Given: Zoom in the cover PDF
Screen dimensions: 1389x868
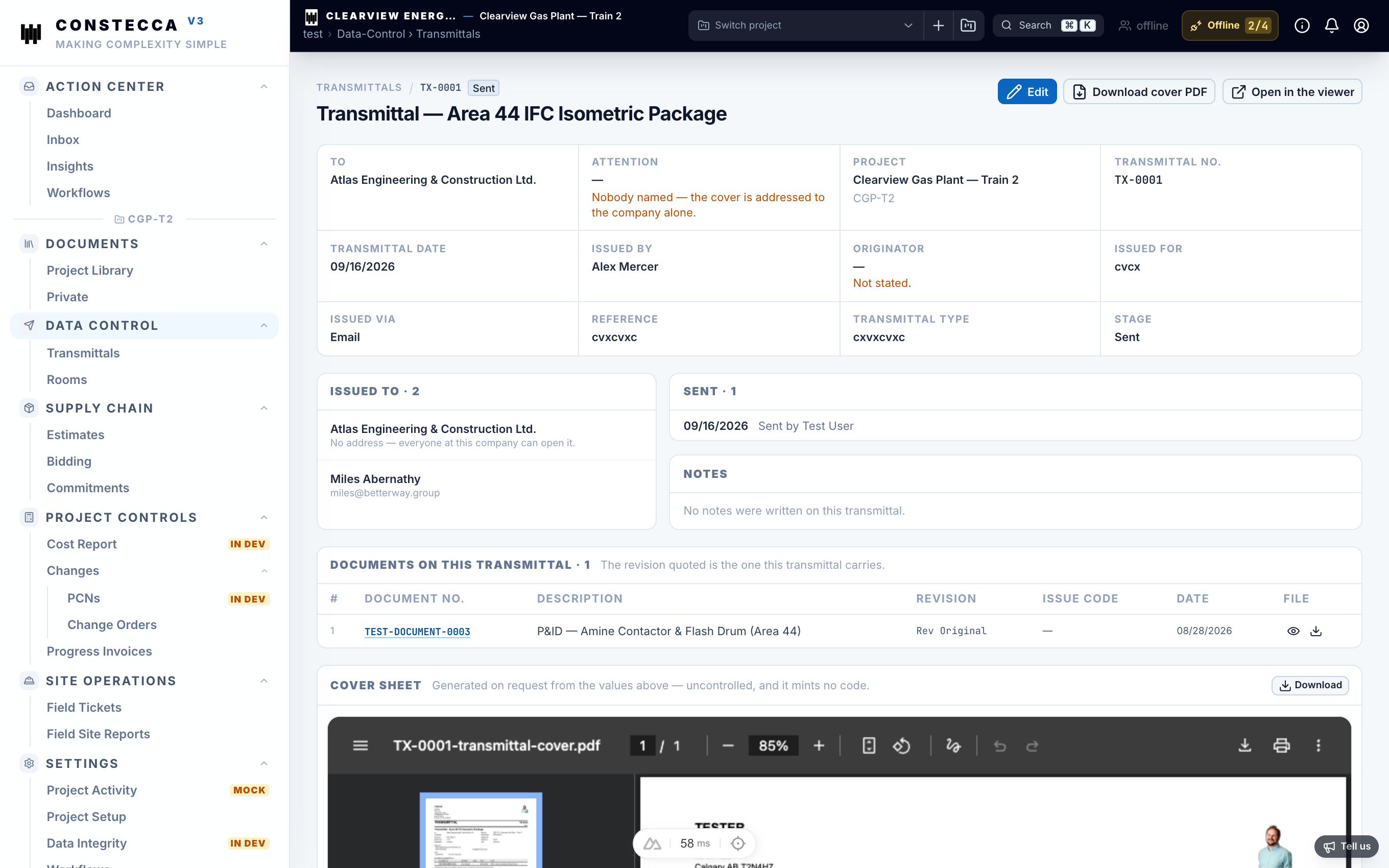Looking at the screenshot, I should click(819, 745).
